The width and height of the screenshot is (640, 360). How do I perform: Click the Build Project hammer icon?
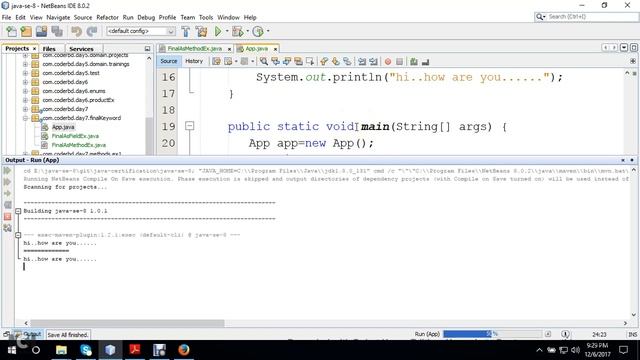pyautogui.click(x=186, y=31)
